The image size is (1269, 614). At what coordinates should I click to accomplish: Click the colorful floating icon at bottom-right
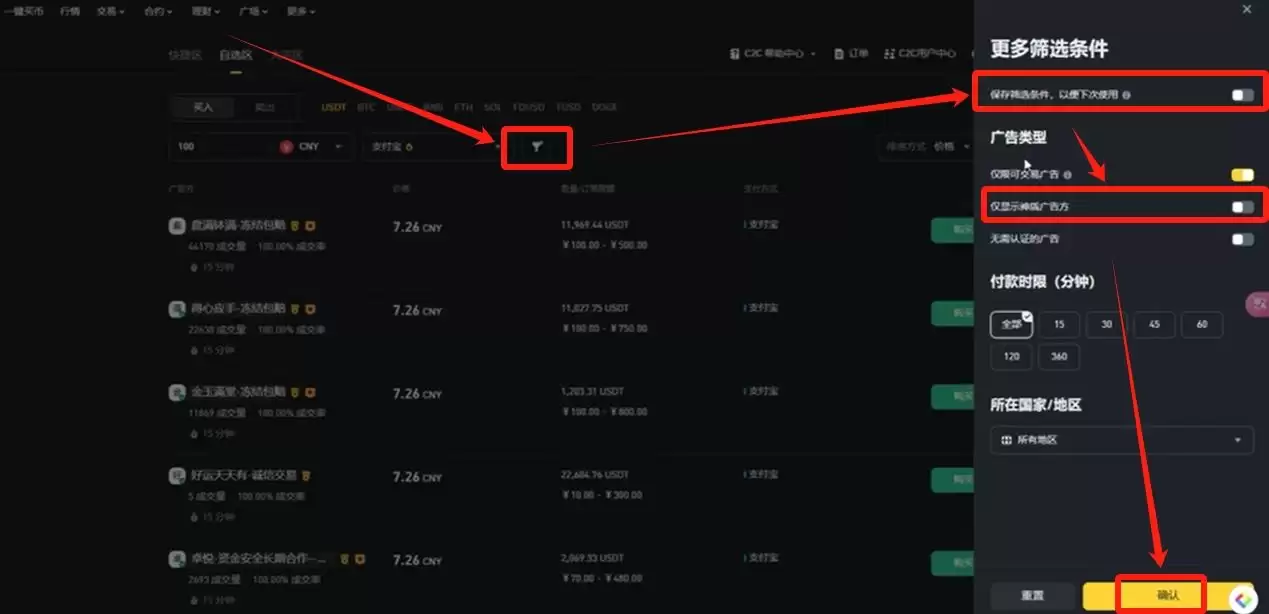pos(1243,597)
